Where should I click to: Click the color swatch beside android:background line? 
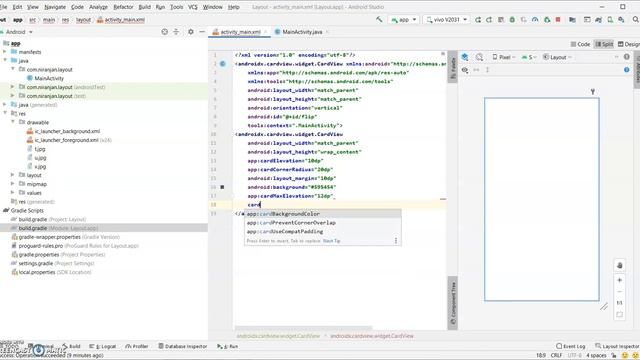(x=222, y=187)
